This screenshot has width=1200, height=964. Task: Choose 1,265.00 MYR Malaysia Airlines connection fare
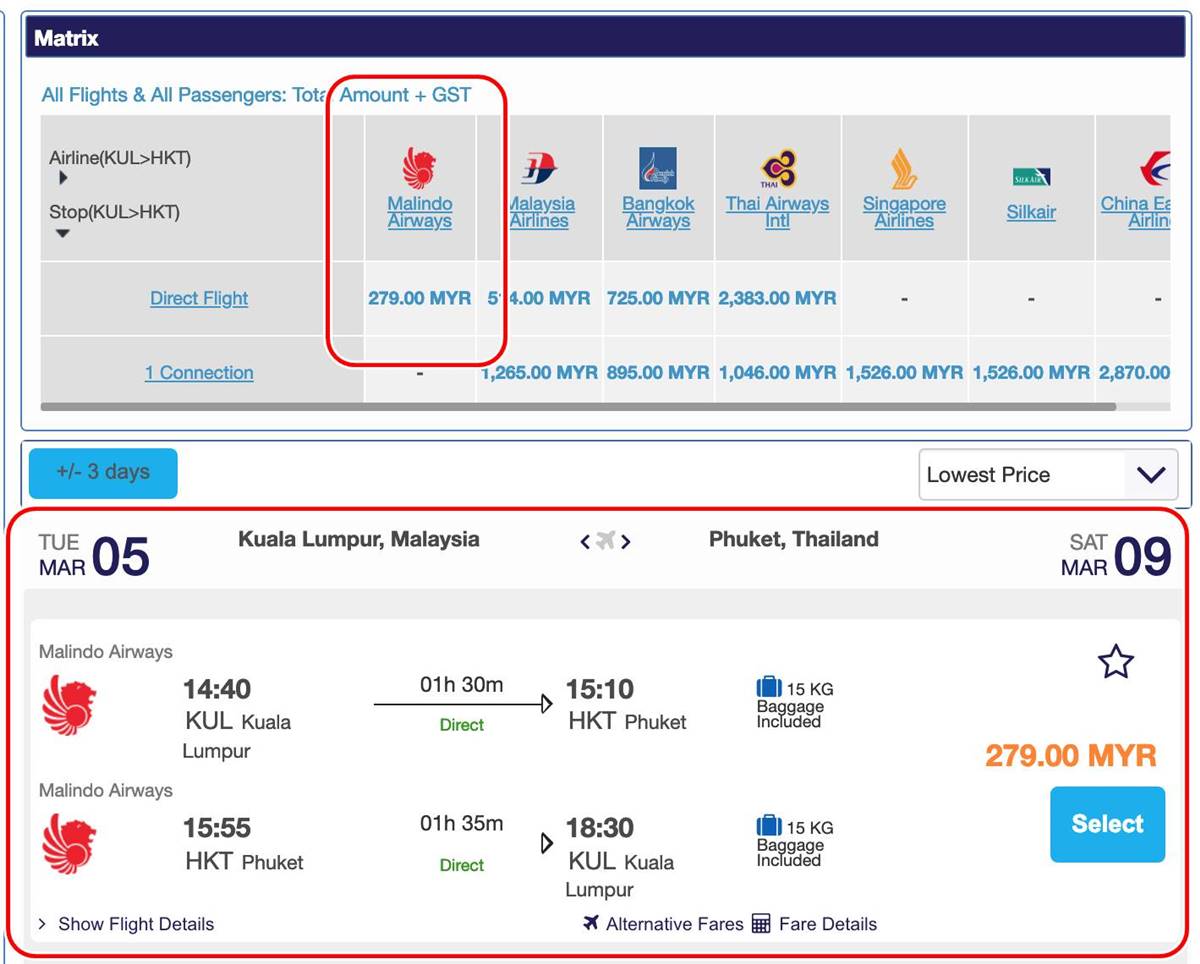coord(539,372)
